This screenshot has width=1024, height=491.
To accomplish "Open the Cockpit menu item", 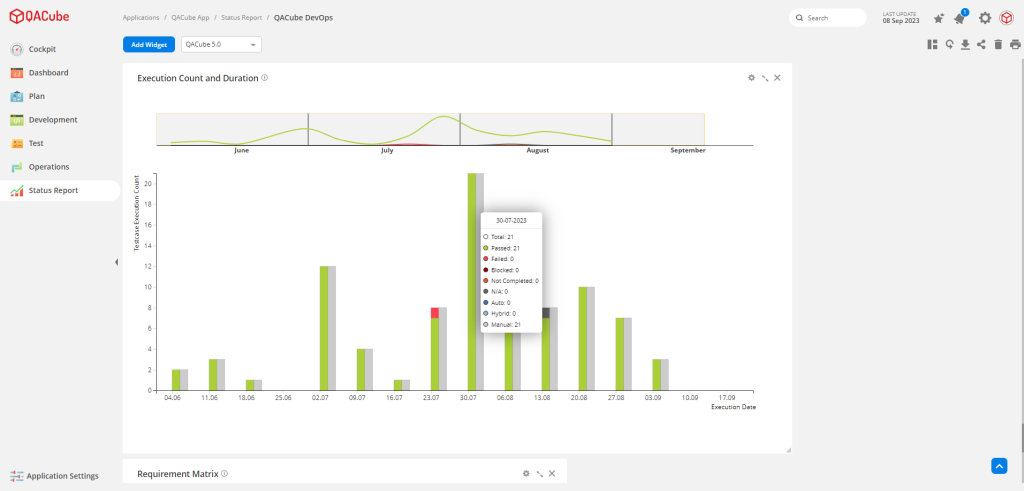I will tap(42, 49).
